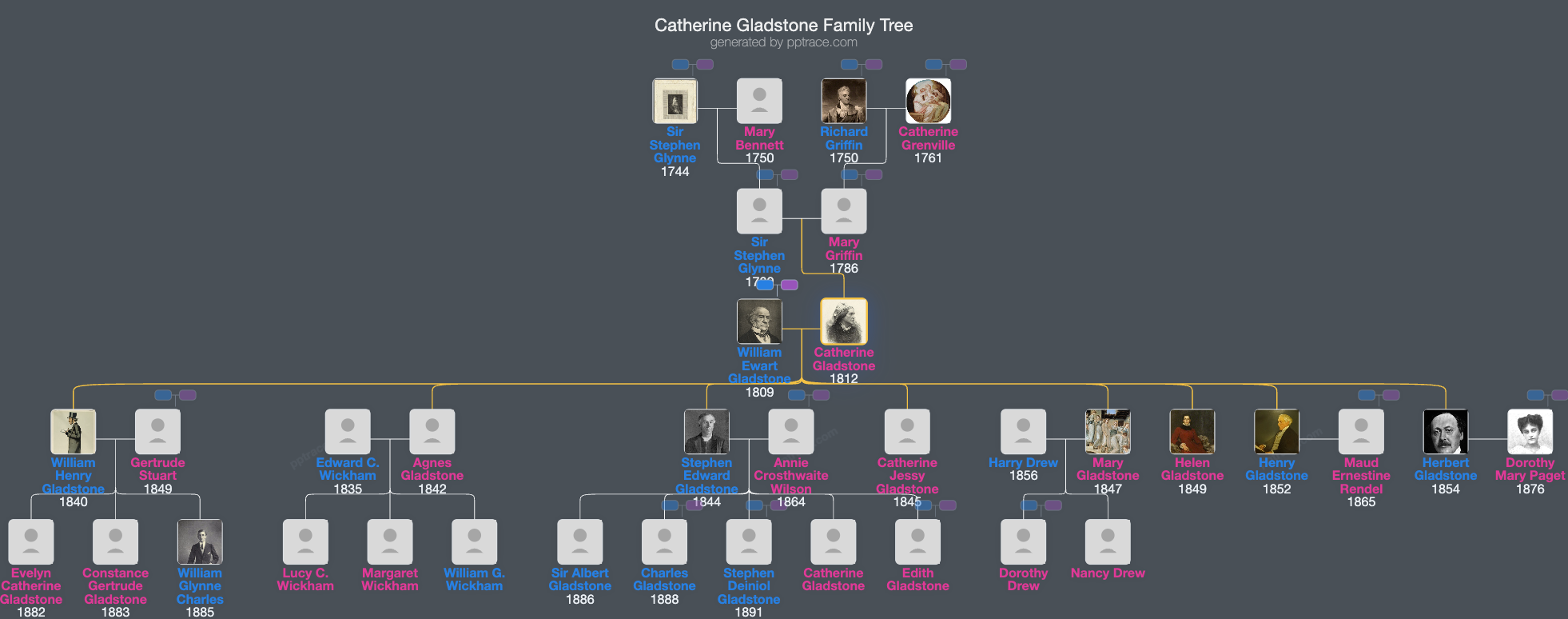The image size is (1568, 619).
Task: Open Catherine Gladstone name link
Action: tap(844, 359)
